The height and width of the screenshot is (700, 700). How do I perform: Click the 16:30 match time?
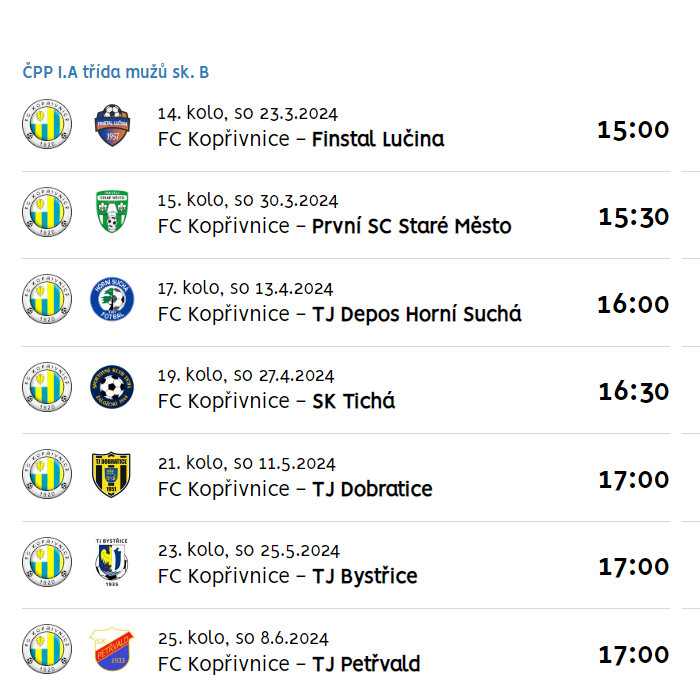coord(633,392)
